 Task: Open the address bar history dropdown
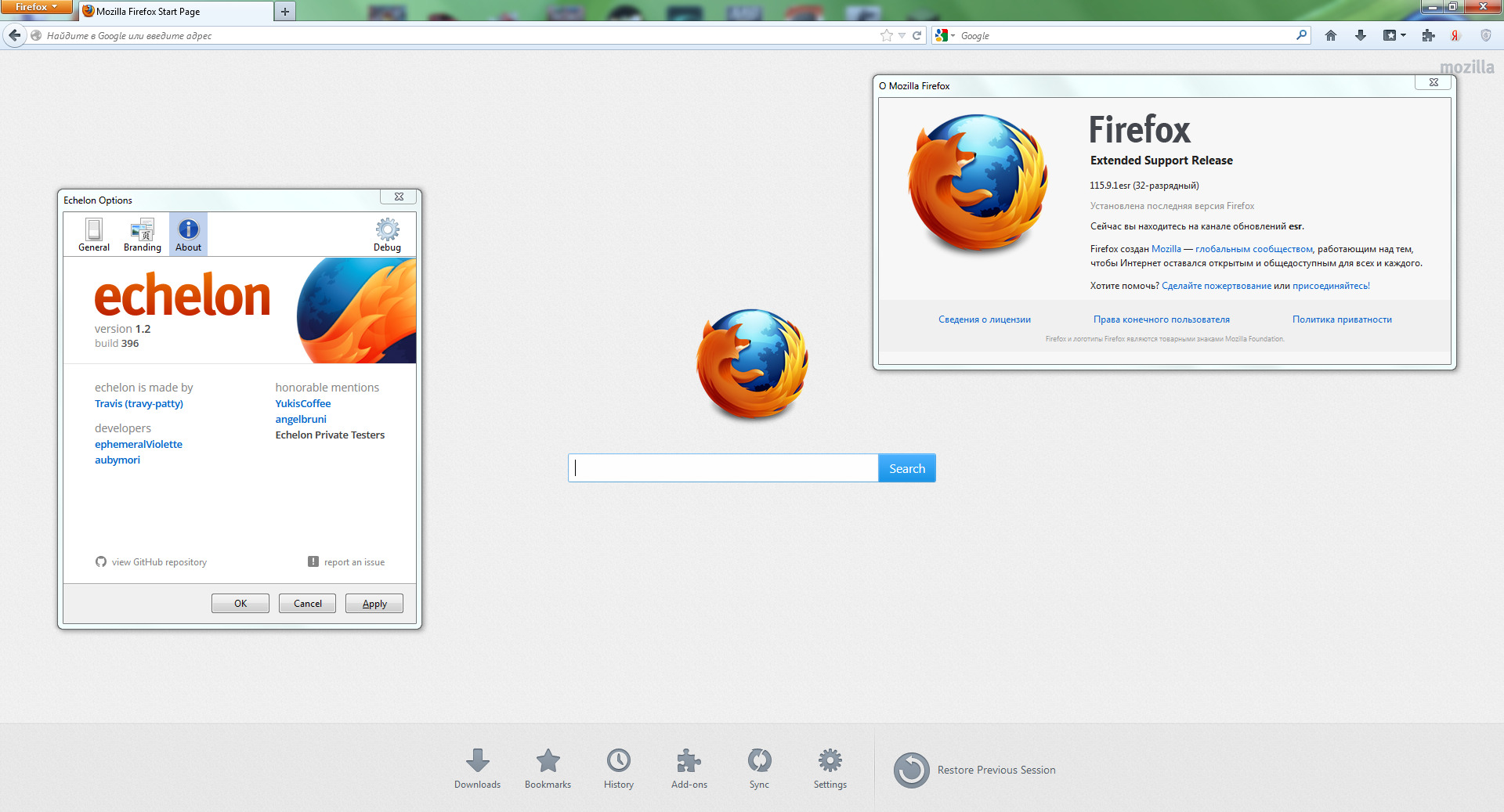[x=902, y=35]
